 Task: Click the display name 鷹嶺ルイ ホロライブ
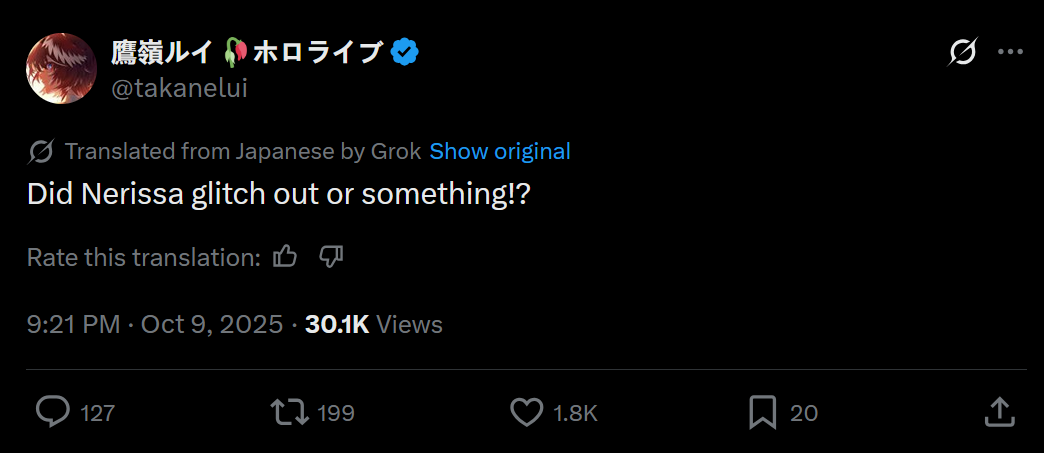point(246,52)
